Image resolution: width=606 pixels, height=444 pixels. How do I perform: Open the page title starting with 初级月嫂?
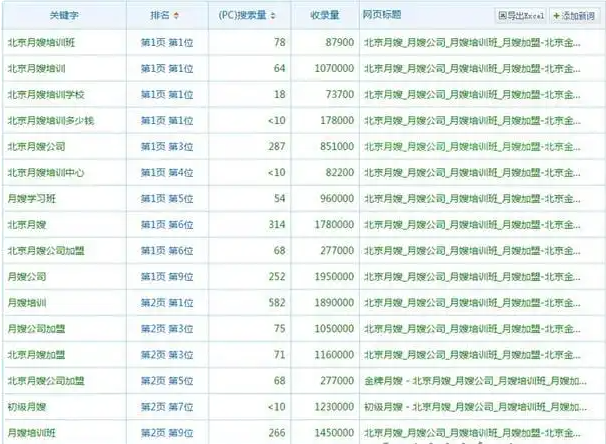468,406
